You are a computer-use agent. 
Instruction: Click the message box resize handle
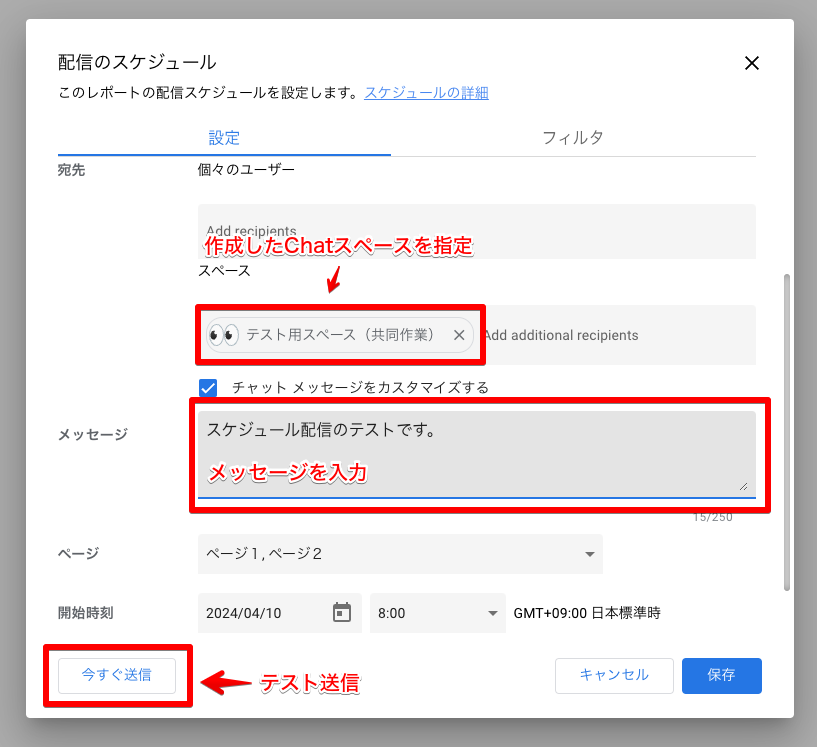pyautogui.click(x=743, y=485)
